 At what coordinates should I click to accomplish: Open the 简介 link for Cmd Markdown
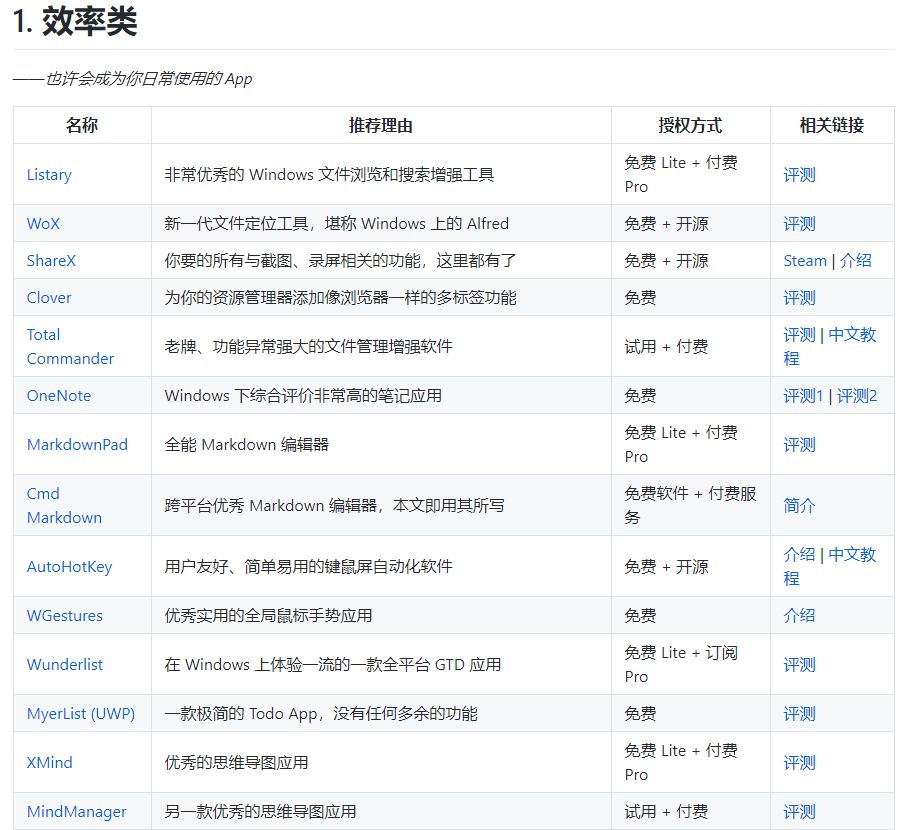click(x=798, y=505)
